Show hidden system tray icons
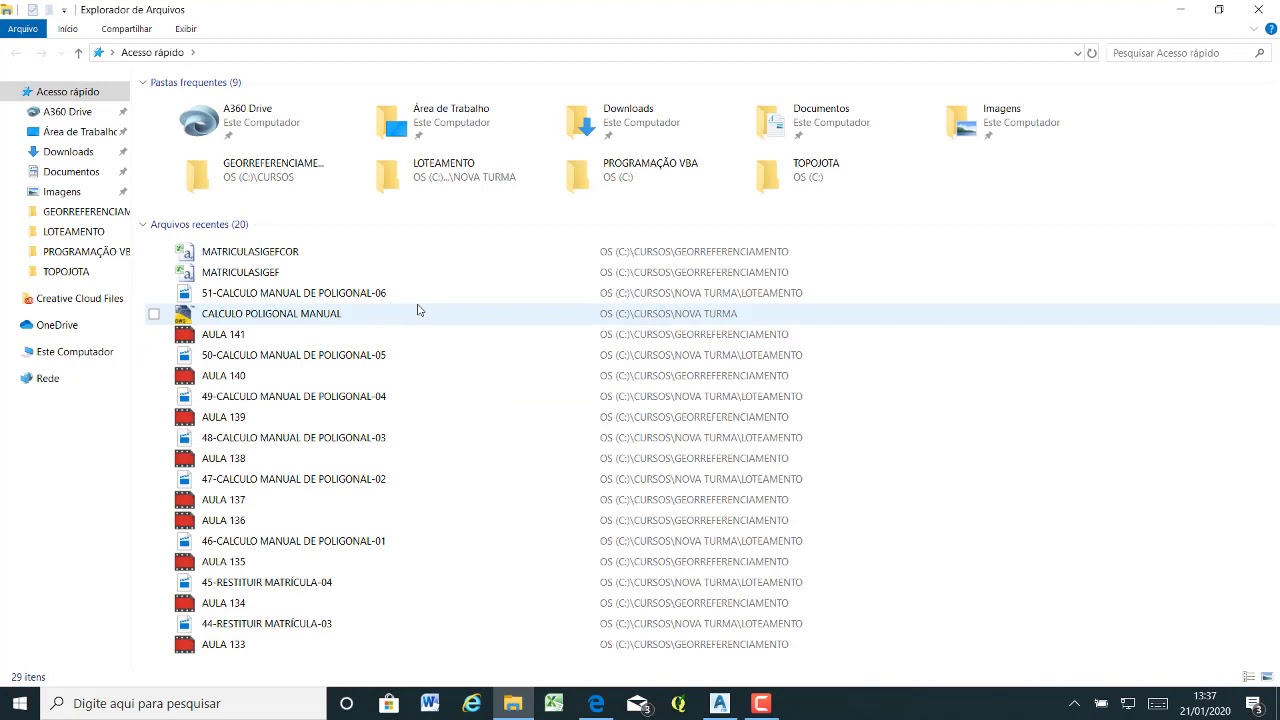1280x720 pixels. coord(1074,703)
